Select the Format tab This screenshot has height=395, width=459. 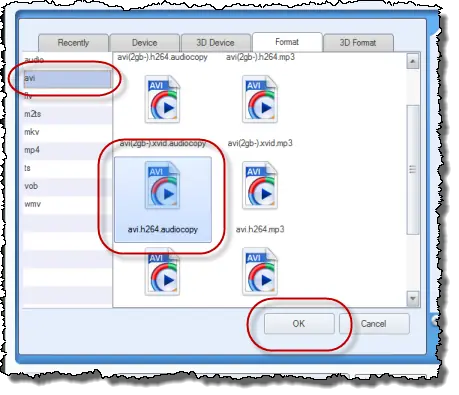coord(287,42)
